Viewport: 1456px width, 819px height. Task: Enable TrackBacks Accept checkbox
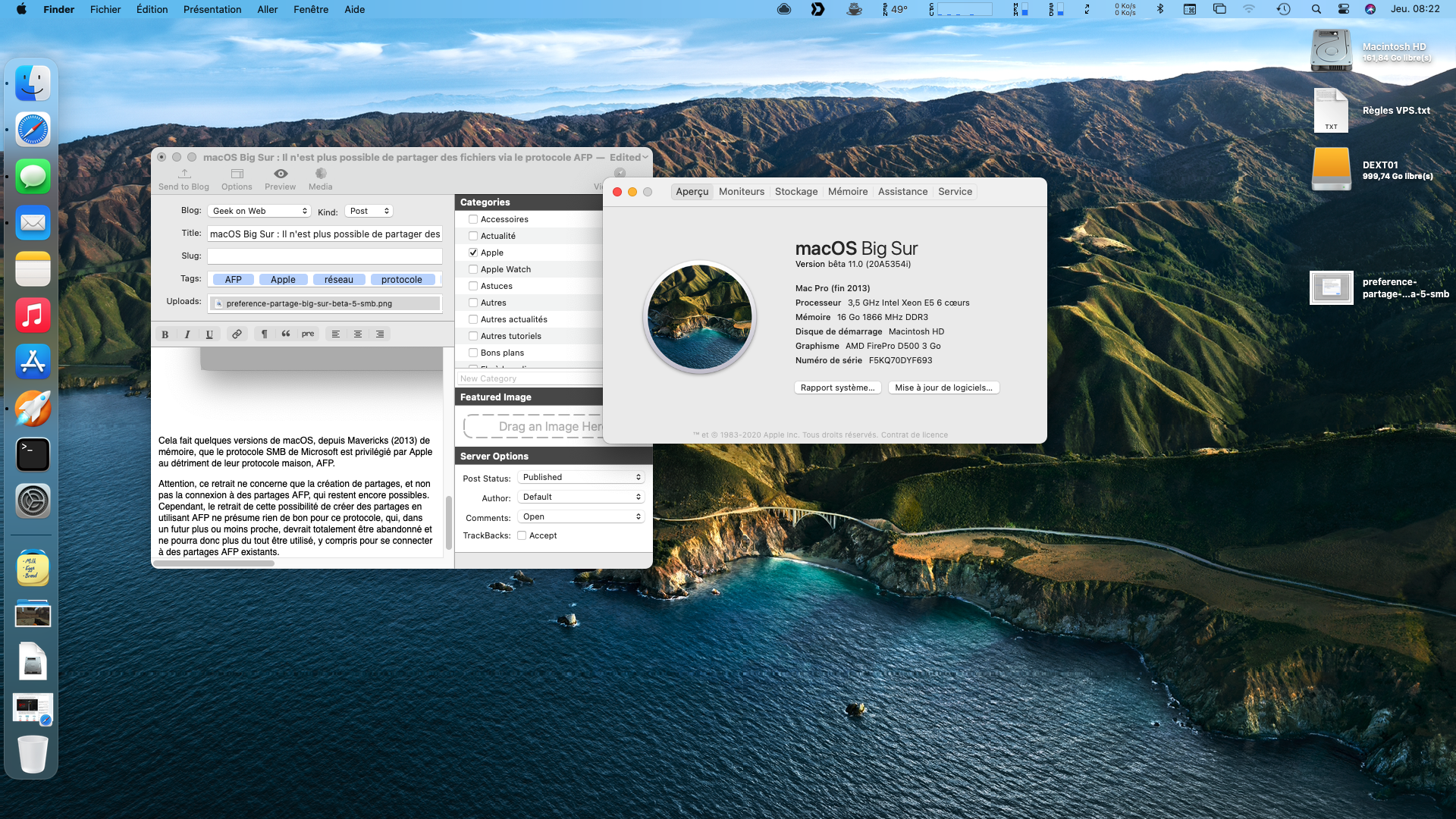click(522, 535)
